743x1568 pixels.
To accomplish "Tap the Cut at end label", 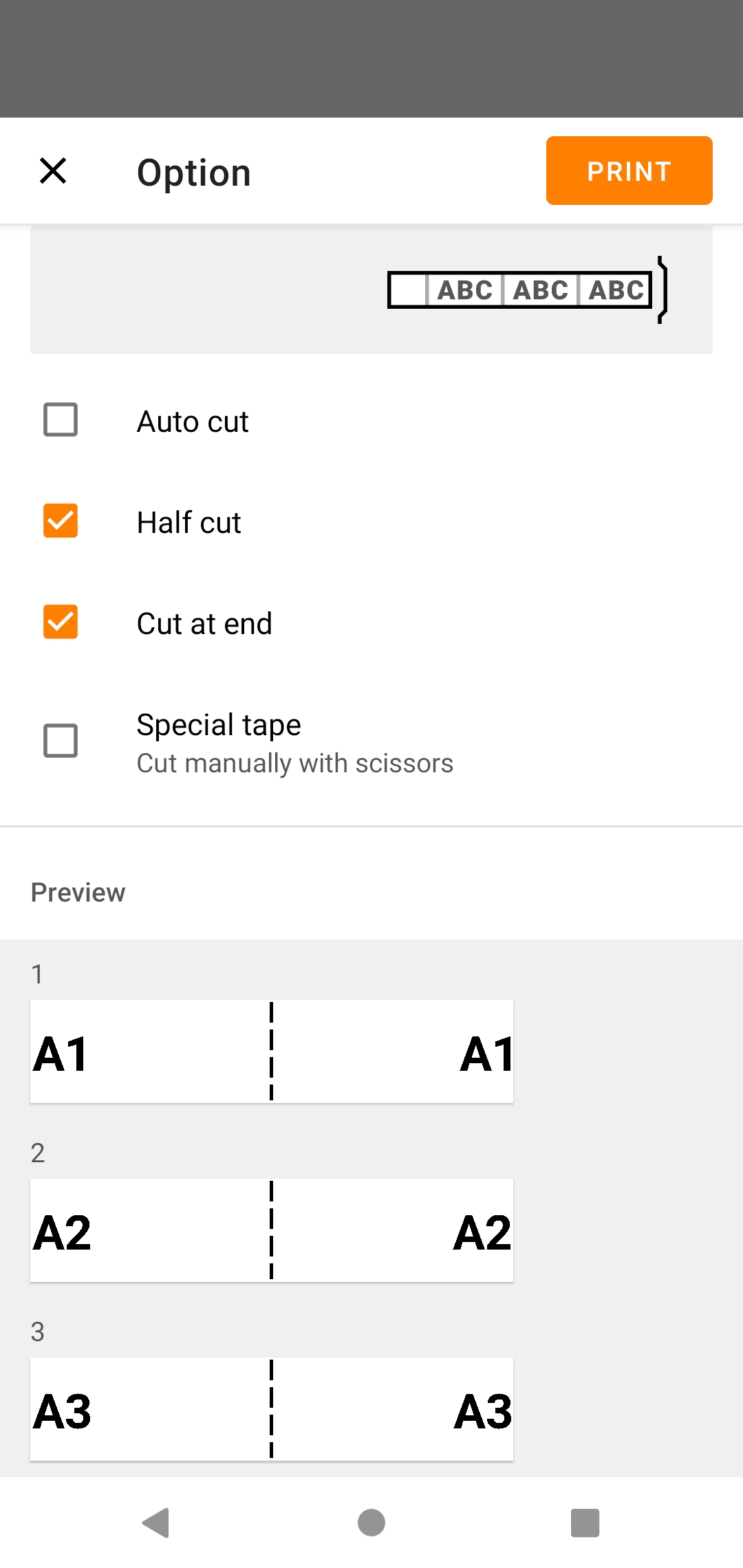I will click(204, 624).
